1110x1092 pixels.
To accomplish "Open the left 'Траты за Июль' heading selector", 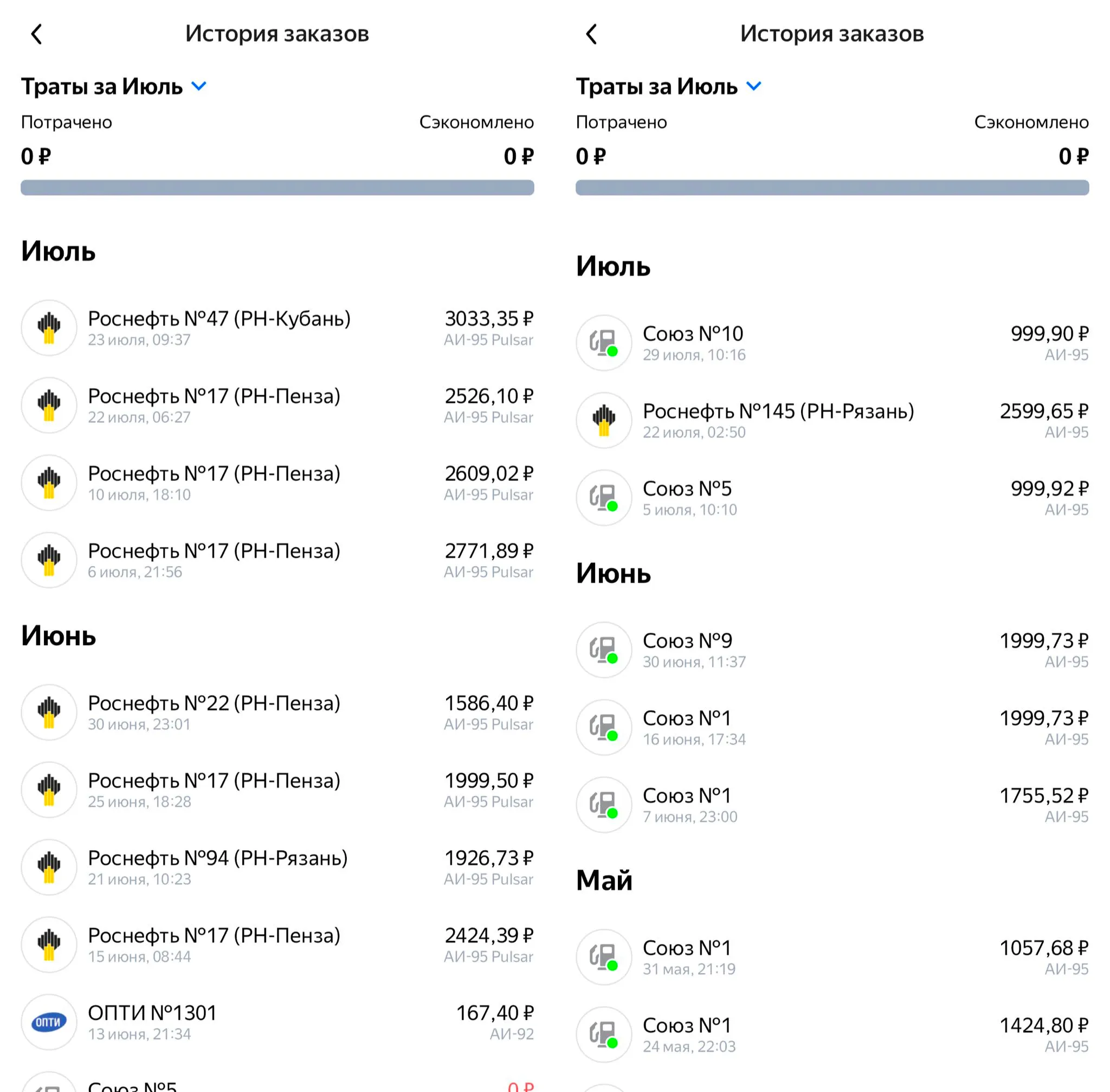I will (102, 87).
